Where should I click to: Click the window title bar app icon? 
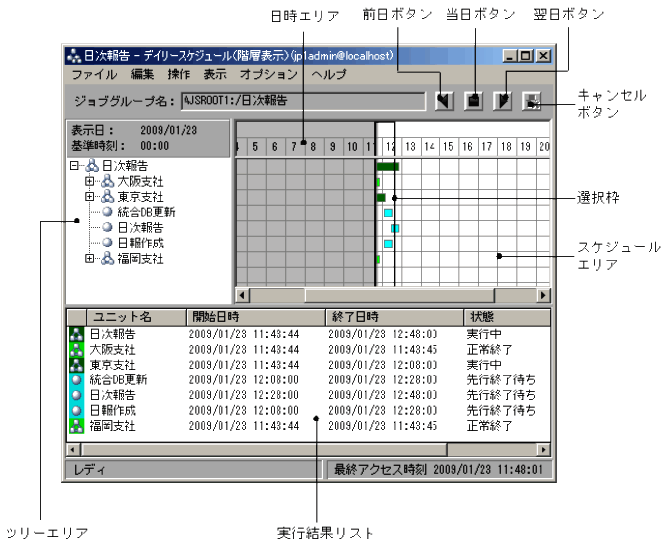point(74,56)
